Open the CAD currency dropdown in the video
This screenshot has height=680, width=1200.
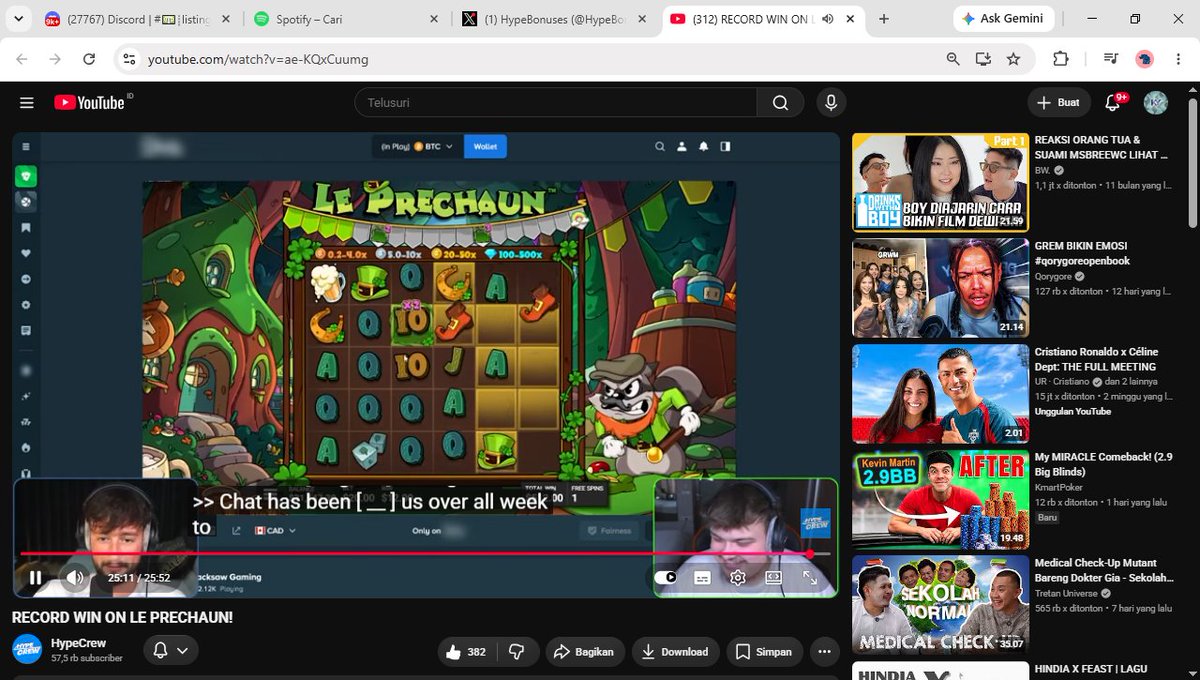(x=276, y=531)
